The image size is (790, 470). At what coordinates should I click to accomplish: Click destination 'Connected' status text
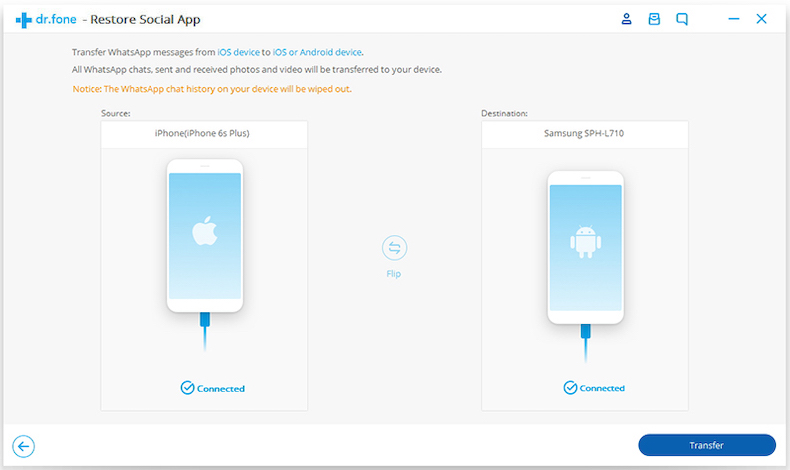pyautogui.click(x=602, y=388)
